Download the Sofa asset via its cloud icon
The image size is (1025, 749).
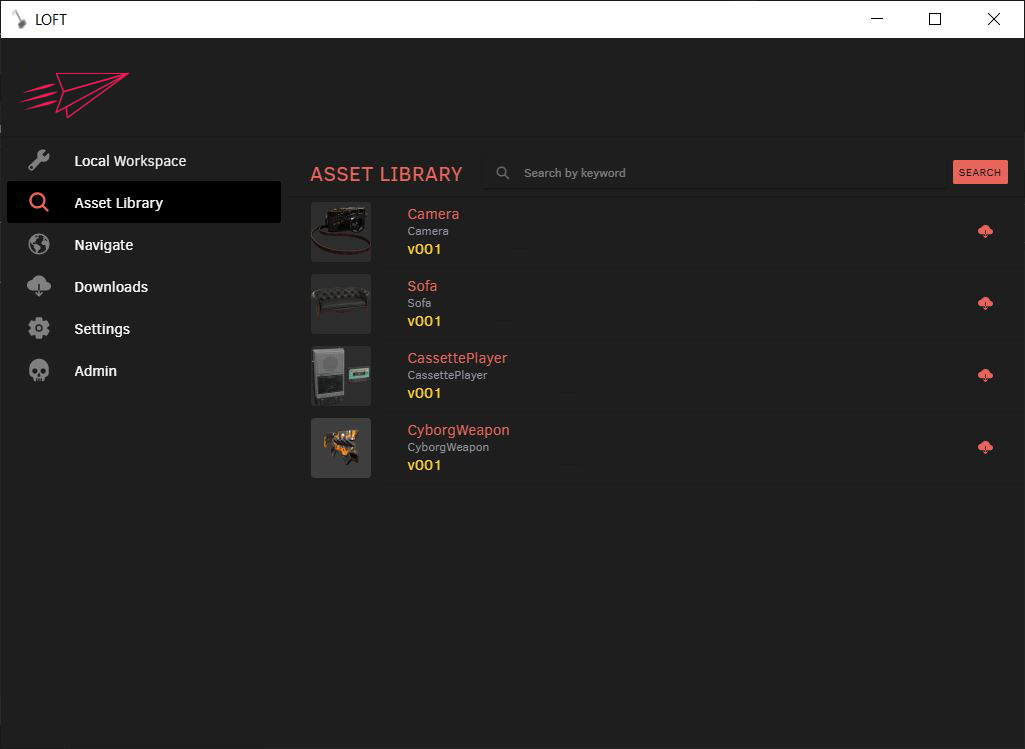click(x=985, y=302)
